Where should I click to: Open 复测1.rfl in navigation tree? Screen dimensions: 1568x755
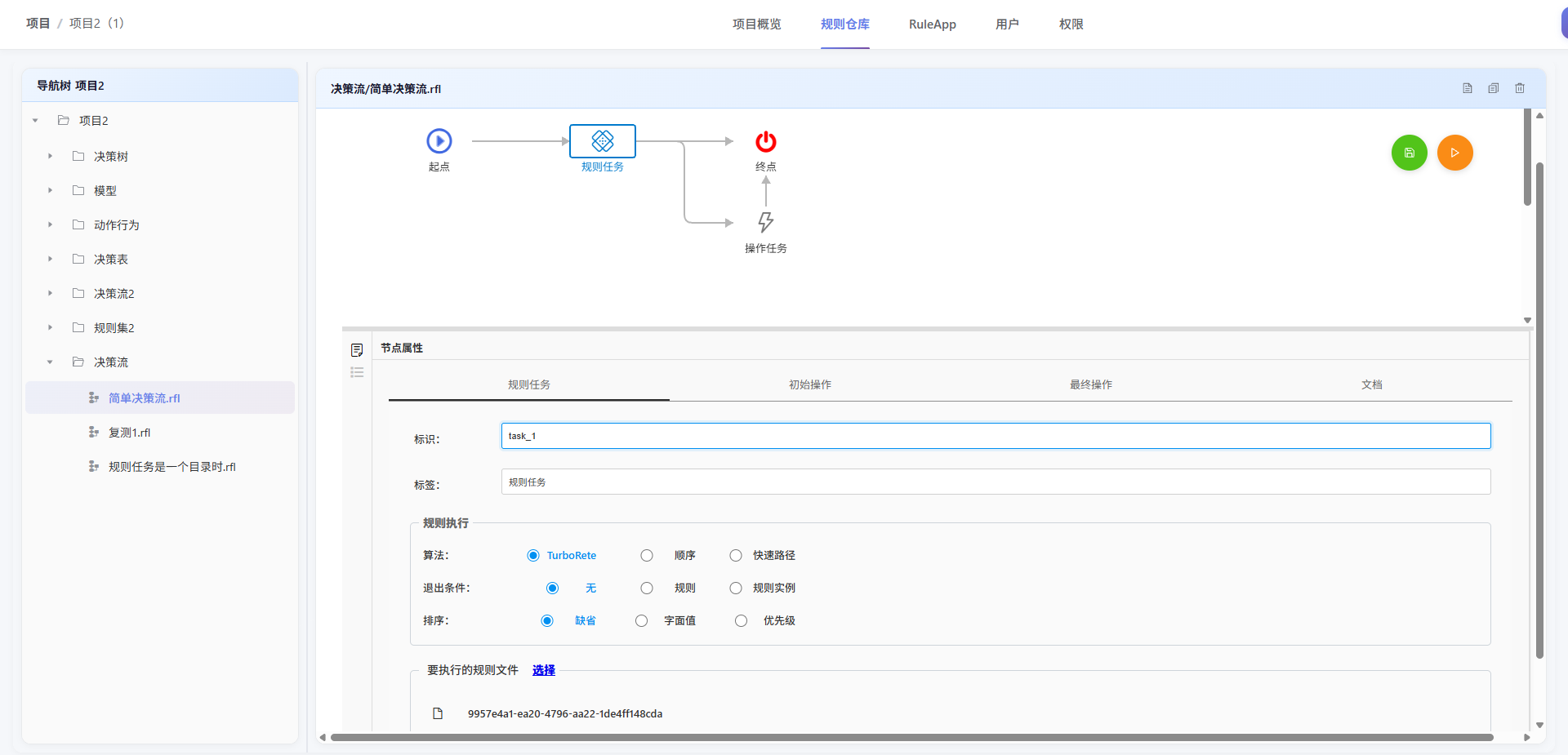[x=130, y=433]
